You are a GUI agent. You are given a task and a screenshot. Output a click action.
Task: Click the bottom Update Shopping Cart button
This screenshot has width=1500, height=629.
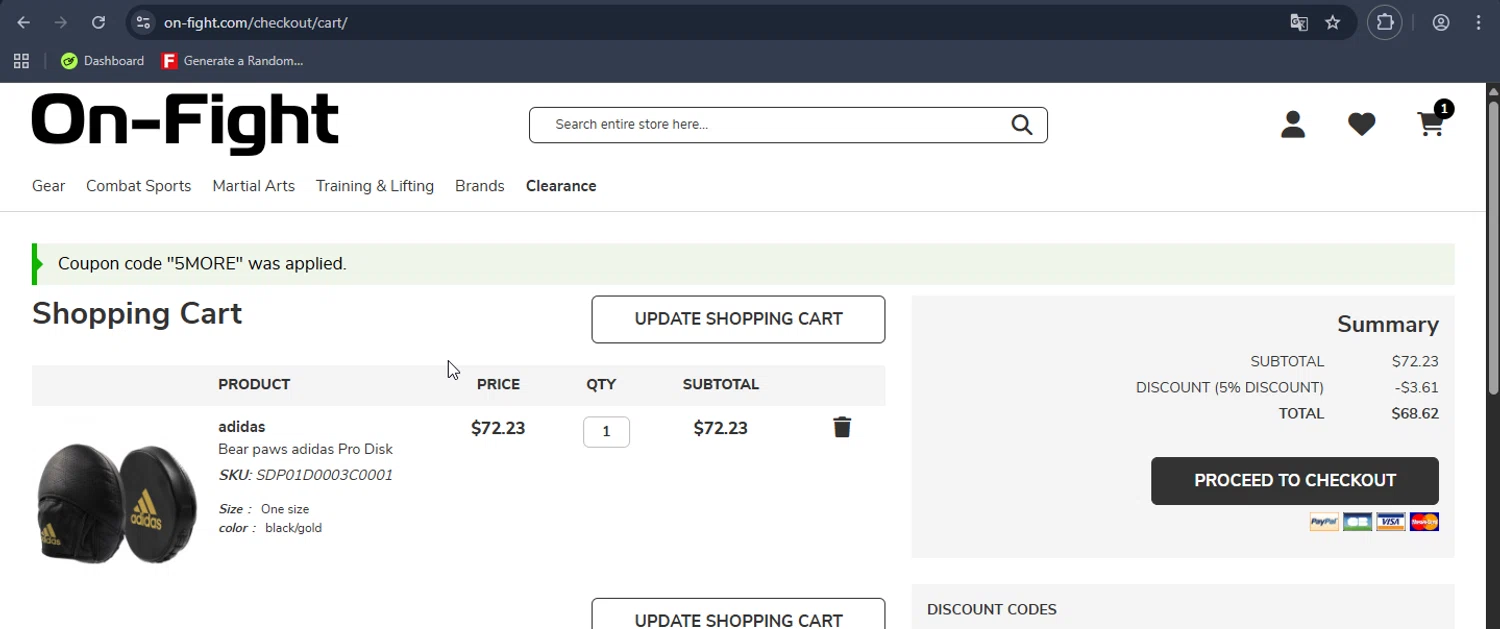[738, 614]
